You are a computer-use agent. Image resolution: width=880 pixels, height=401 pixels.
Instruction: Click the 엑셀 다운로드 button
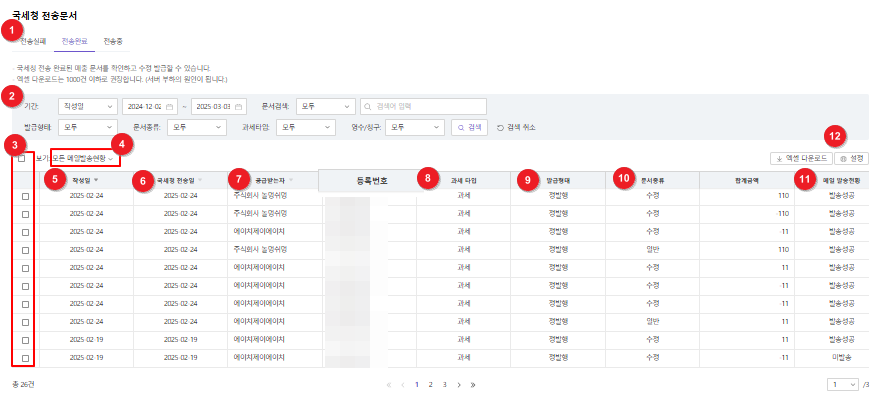(x=800, y=158)
